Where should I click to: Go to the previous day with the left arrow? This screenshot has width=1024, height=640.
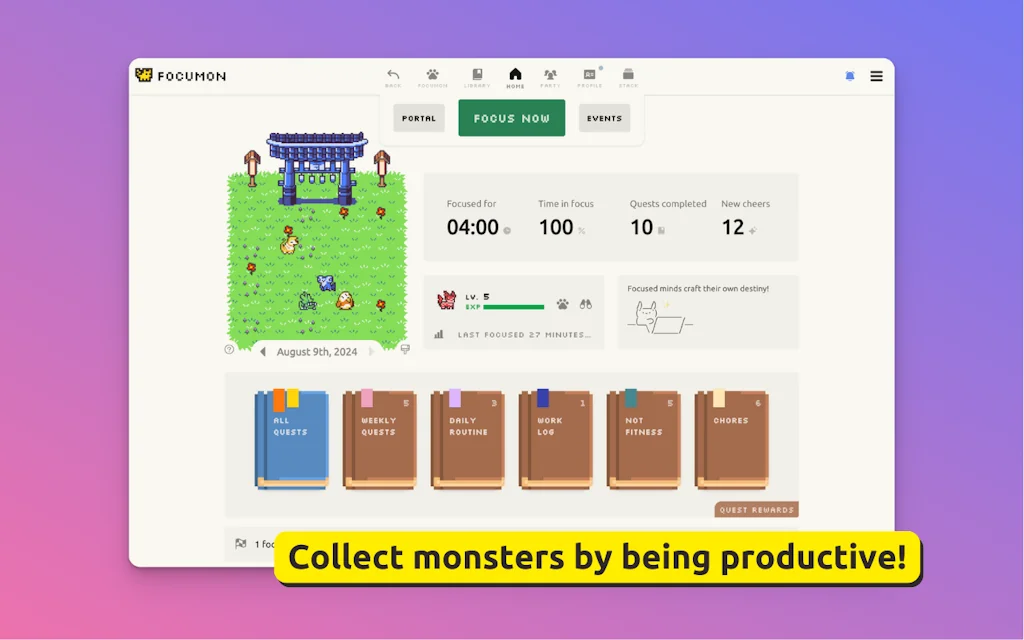[264, 351]
